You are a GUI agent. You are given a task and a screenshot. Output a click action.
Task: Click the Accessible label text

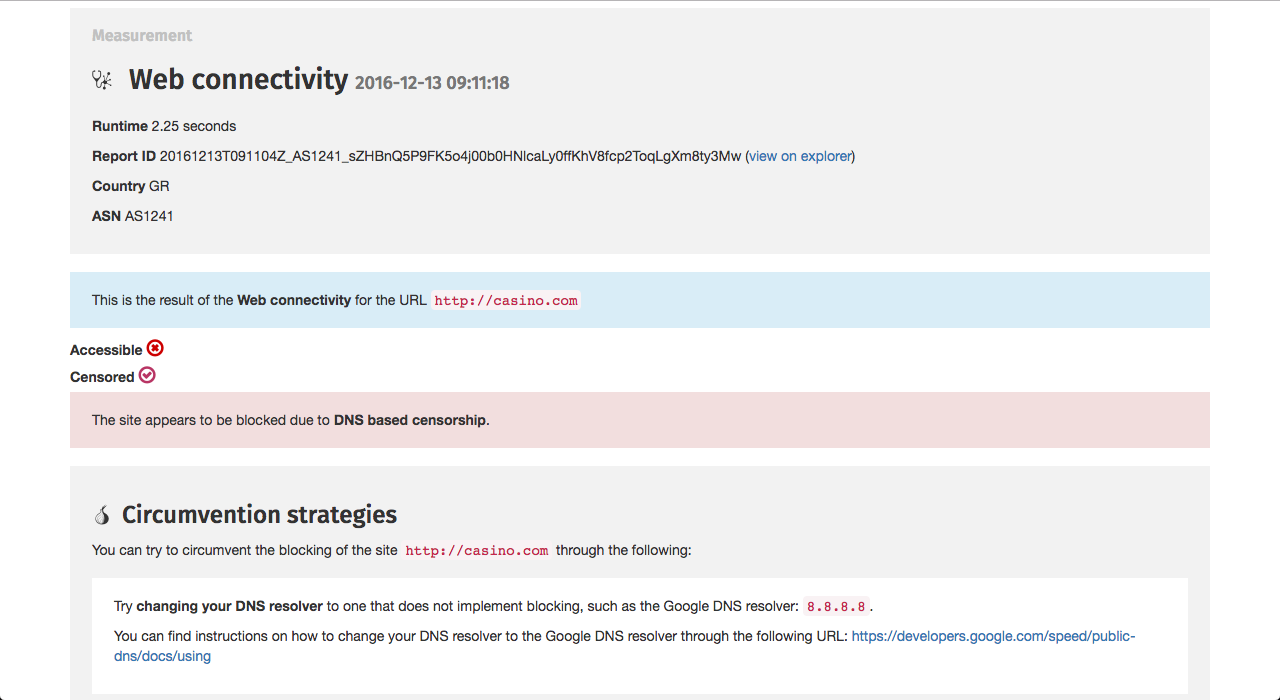(106, 350)
